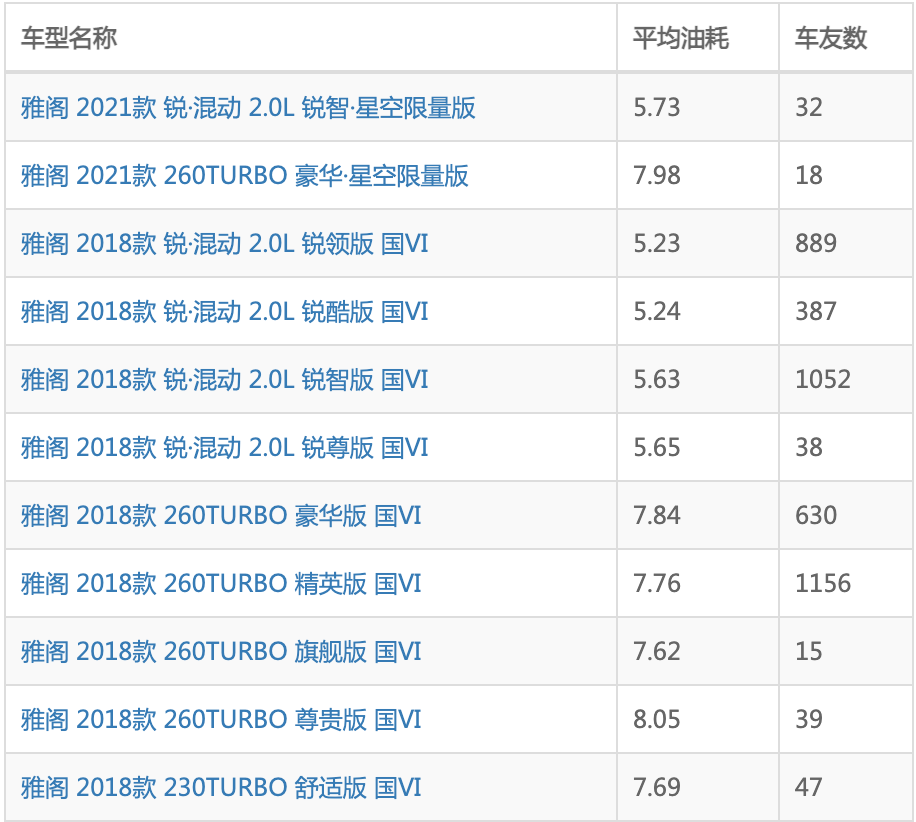Open 雅阁 2018款 260TURBO 尊贵版 国VI link
Screen dimensions: 916x822
point(221,720)
